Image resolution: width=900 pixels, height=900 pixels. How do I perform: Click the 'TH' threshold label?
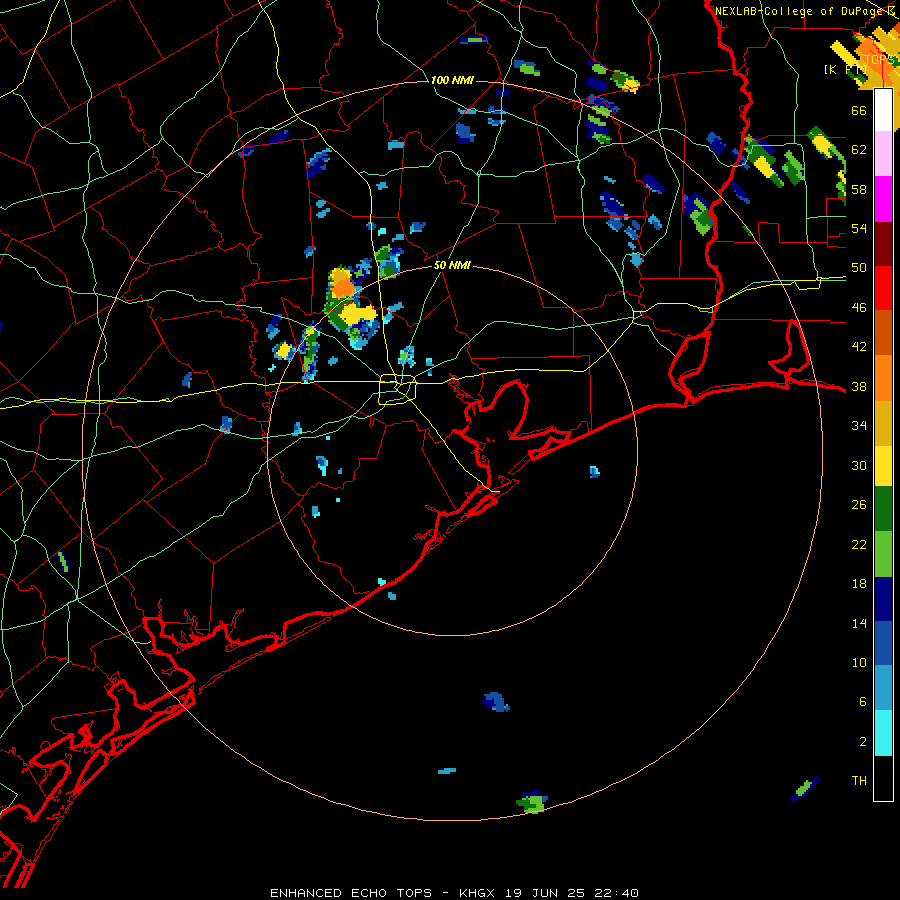tap(859, 781)
